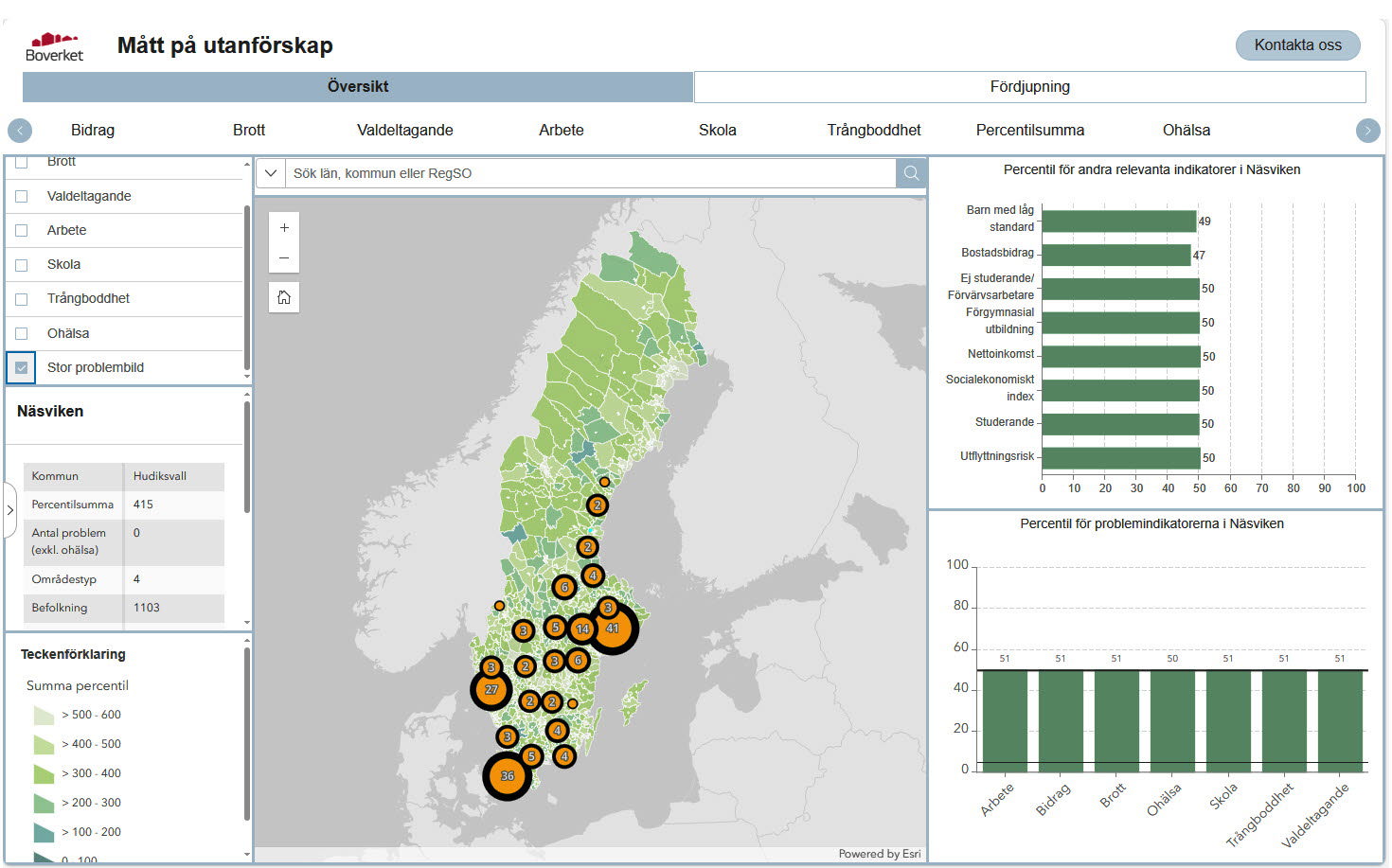Expand the collapsed side panel chevron

pos(9,509)
